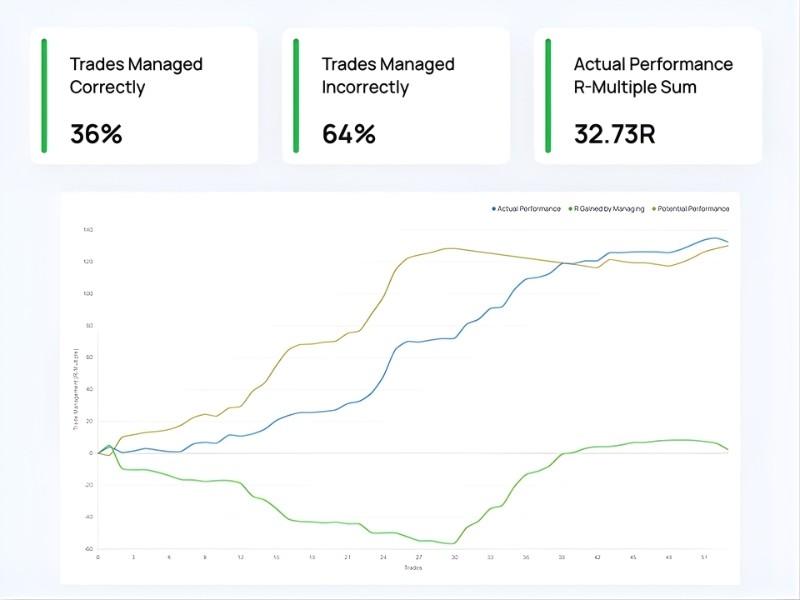Open the Actual Performance R-Multiple Sum card
Screen dimensions: 800x600
point(647,96)
